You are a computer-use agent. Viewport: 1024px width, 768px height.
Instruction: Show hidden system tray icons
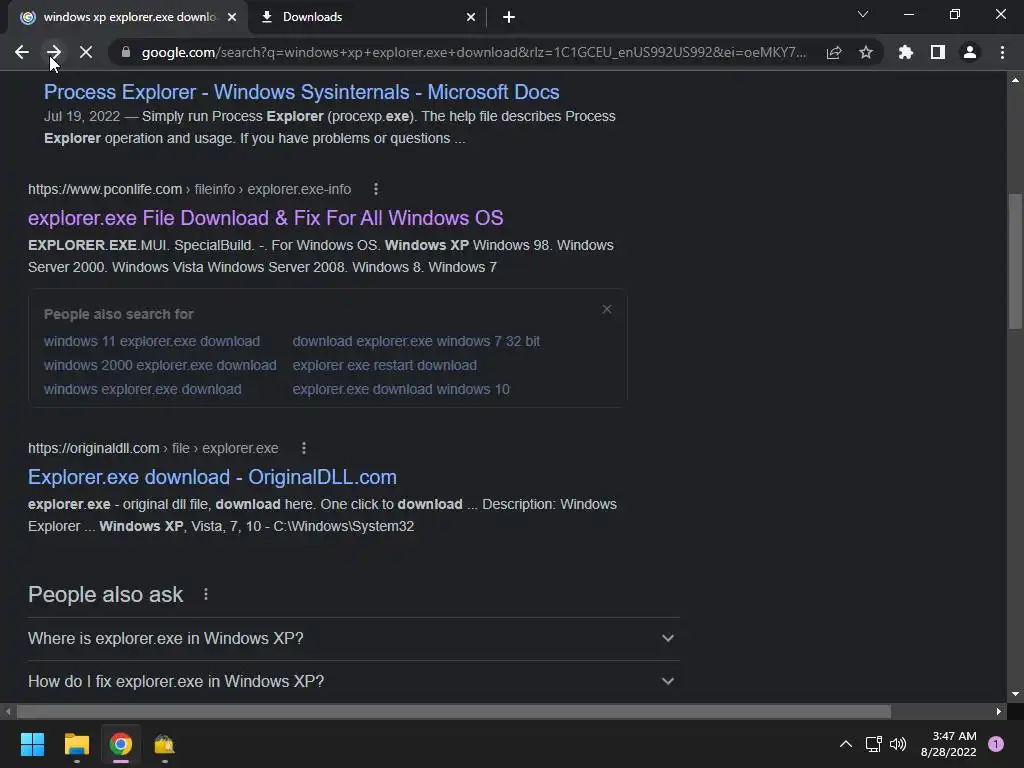coord(846,744)
